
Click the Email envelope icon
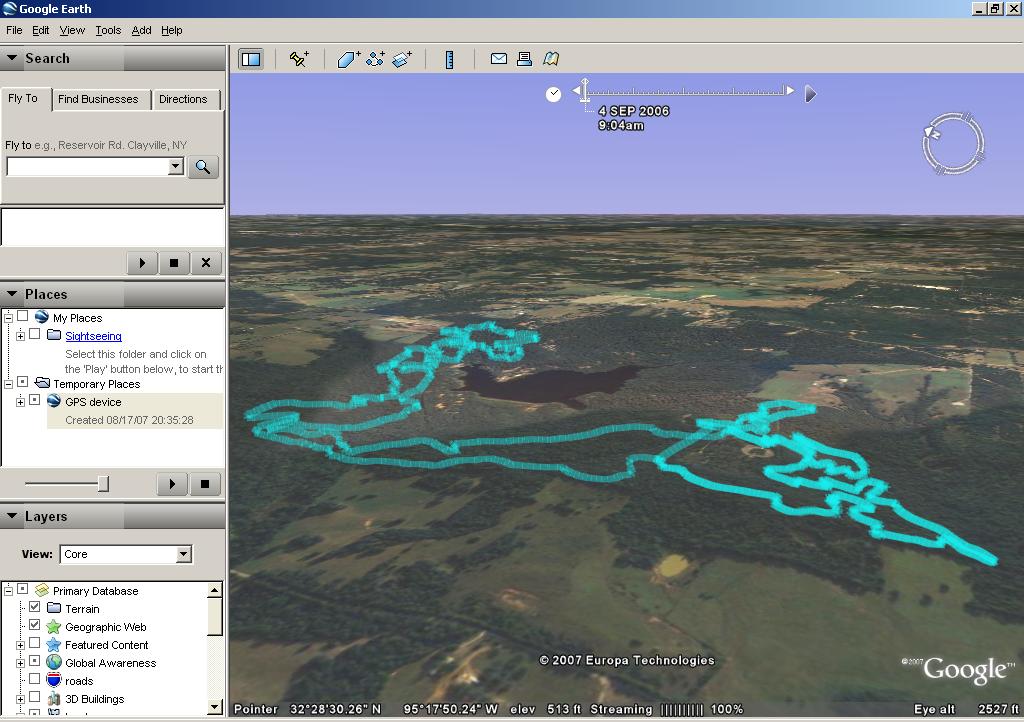tap(498, 60)
